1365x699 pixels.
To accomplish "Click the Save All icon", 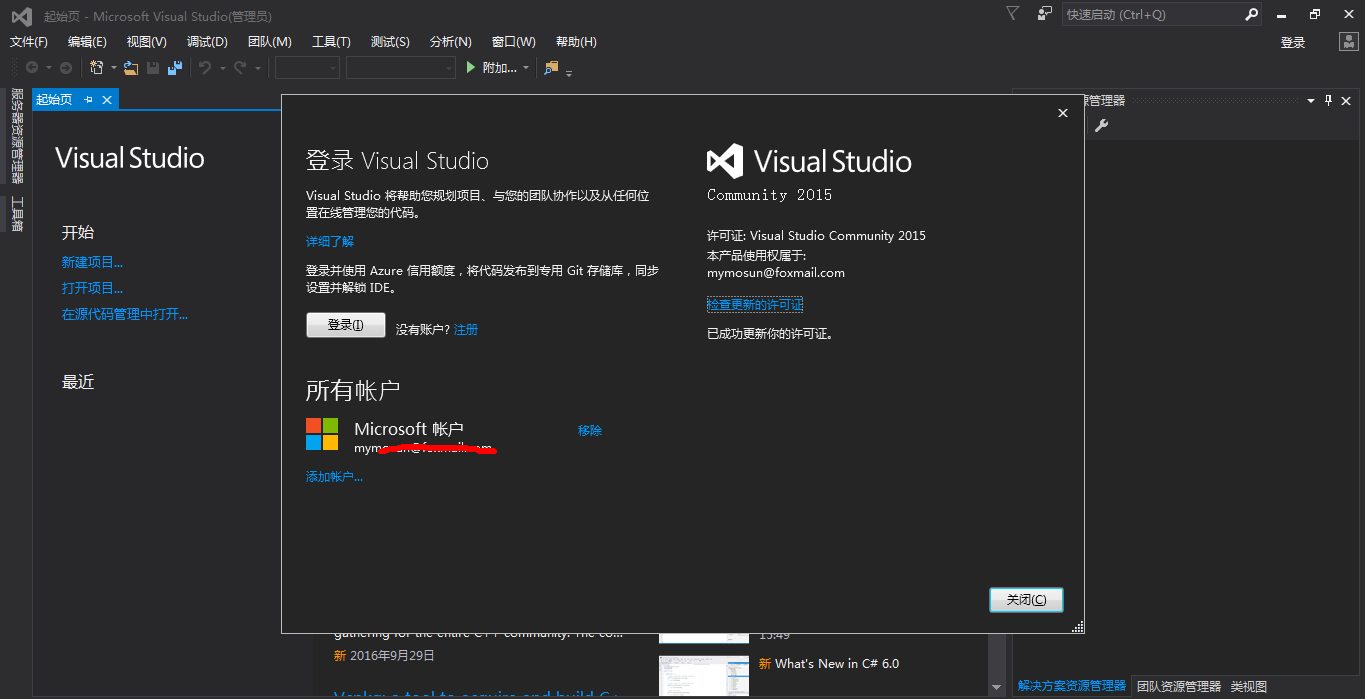I will (175, 68).
